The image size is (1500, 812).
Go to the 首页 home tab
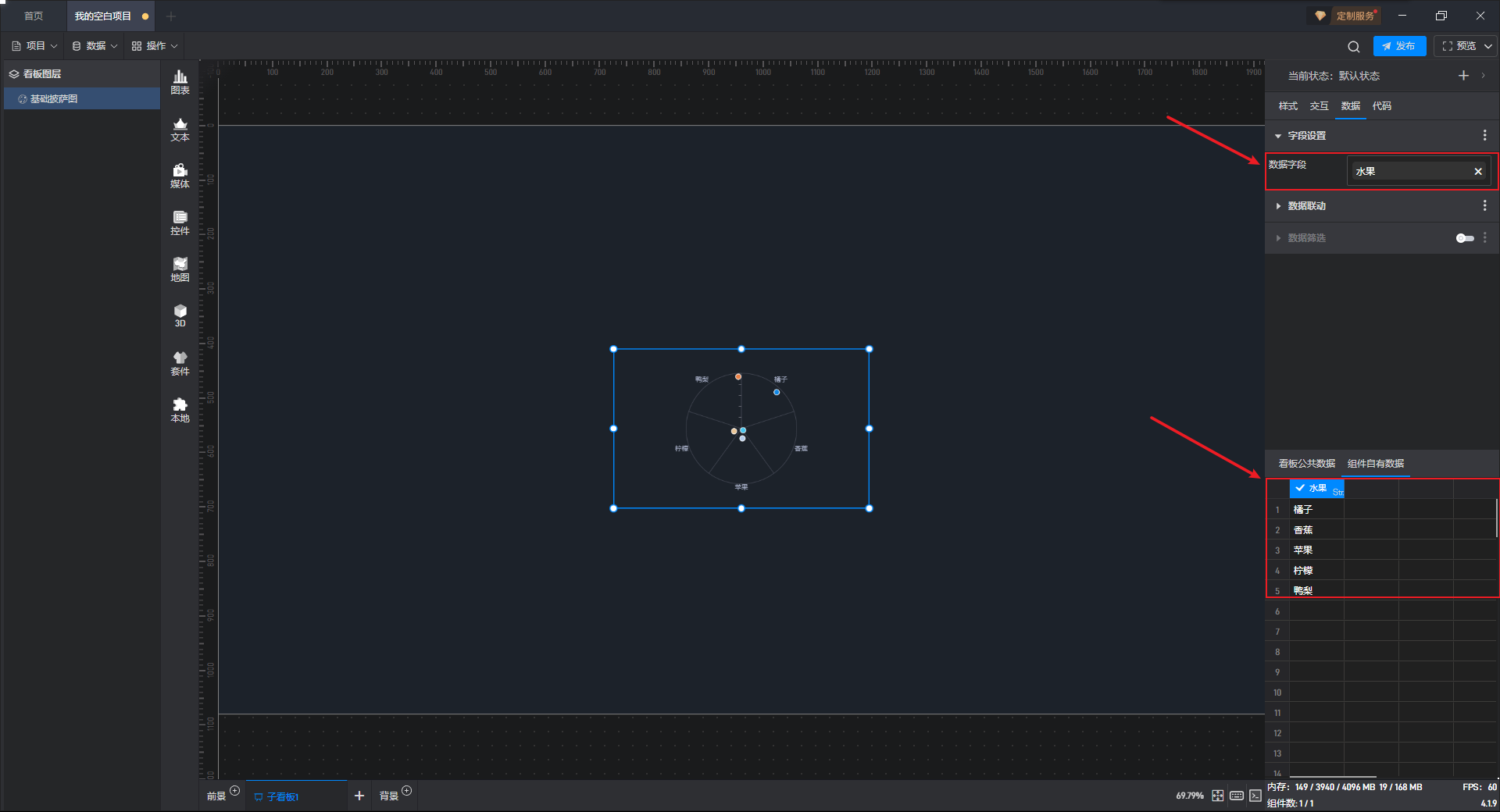click(34, 16)
